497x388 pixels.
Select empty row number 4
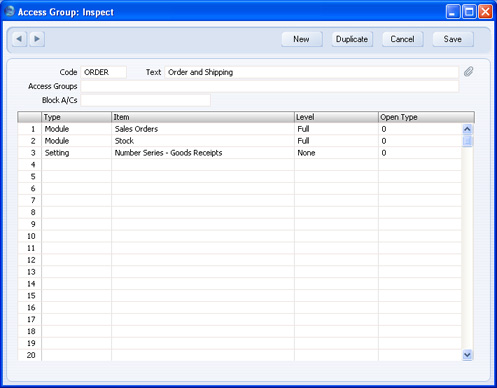click(x=30, y=165)
